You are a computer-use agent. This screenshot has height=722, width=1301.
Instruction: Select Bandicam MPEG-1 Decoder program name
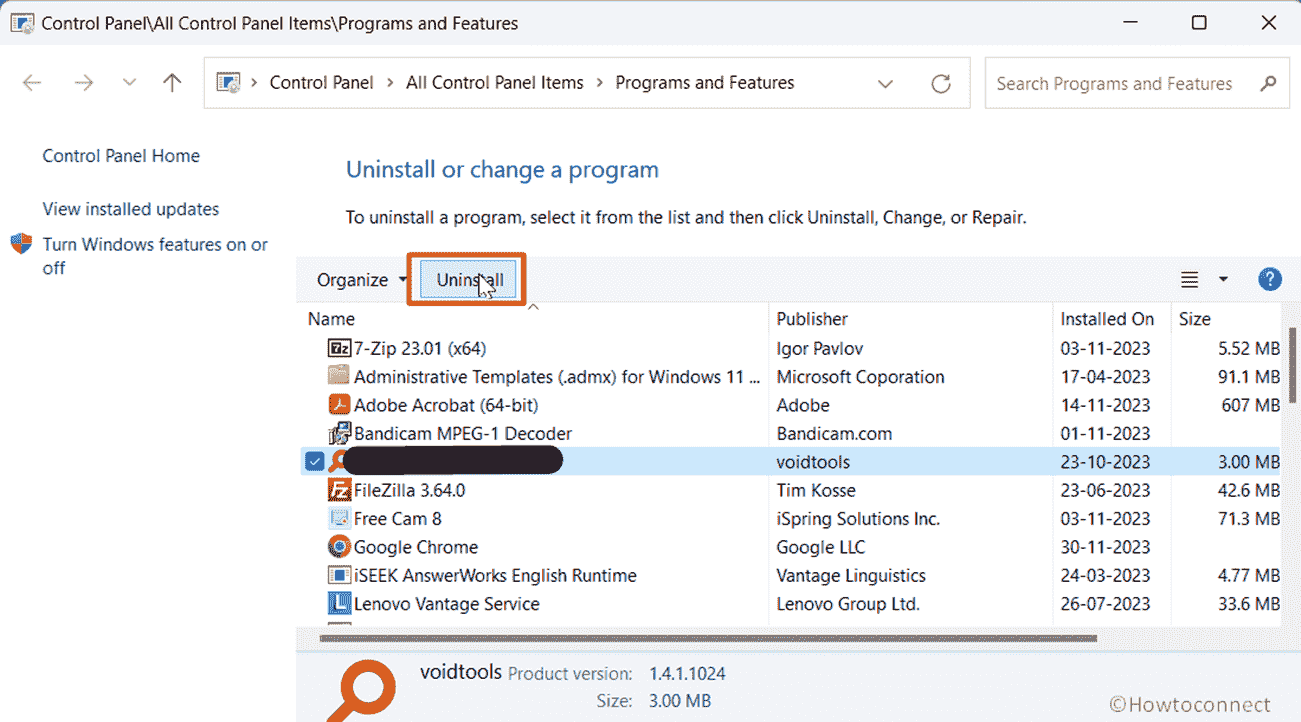coord(463,433)
